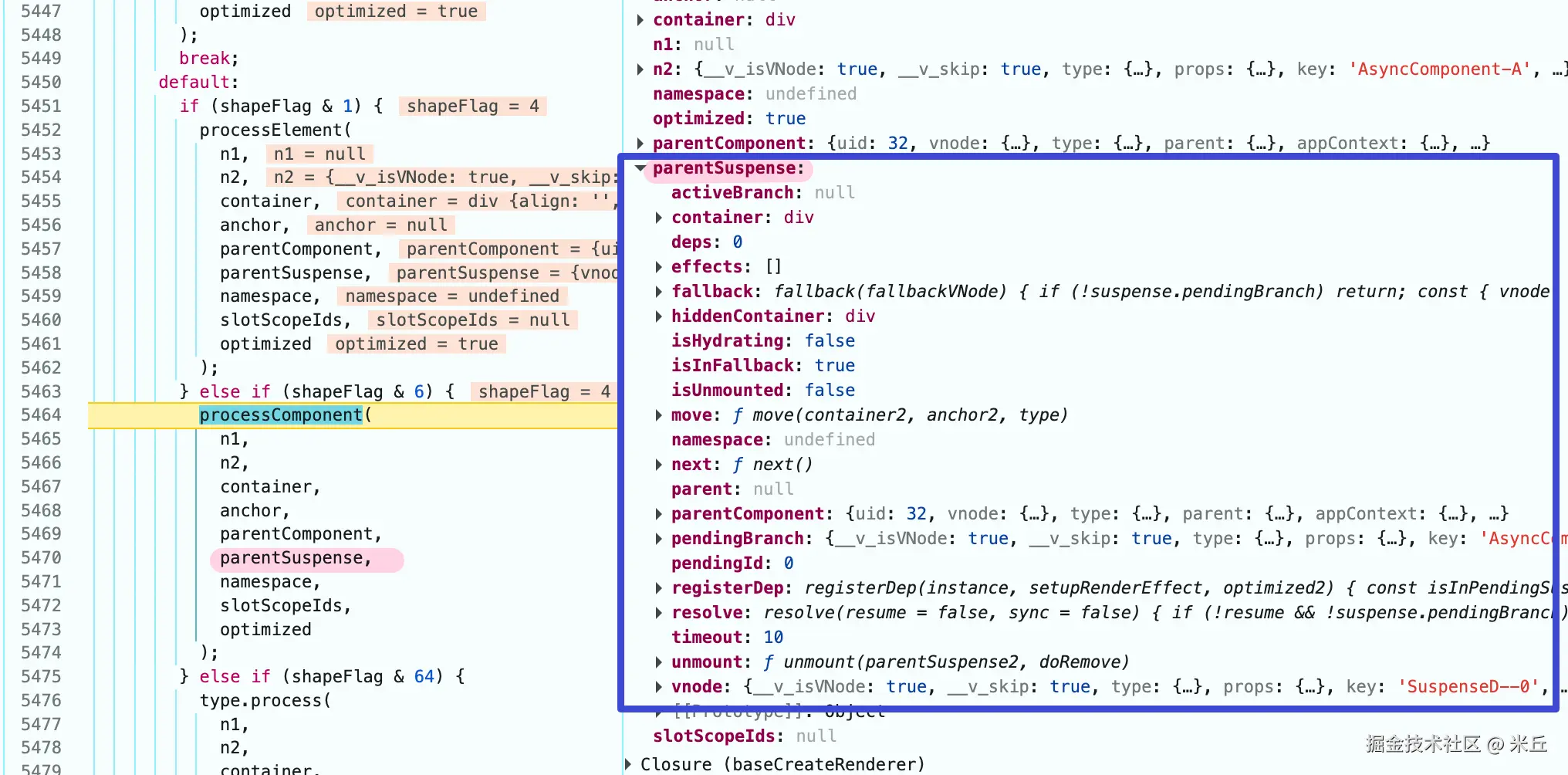Expand the resolve function property
Image resolution: width=1568 pixels, height=775 pixels.
coord(659,613)
